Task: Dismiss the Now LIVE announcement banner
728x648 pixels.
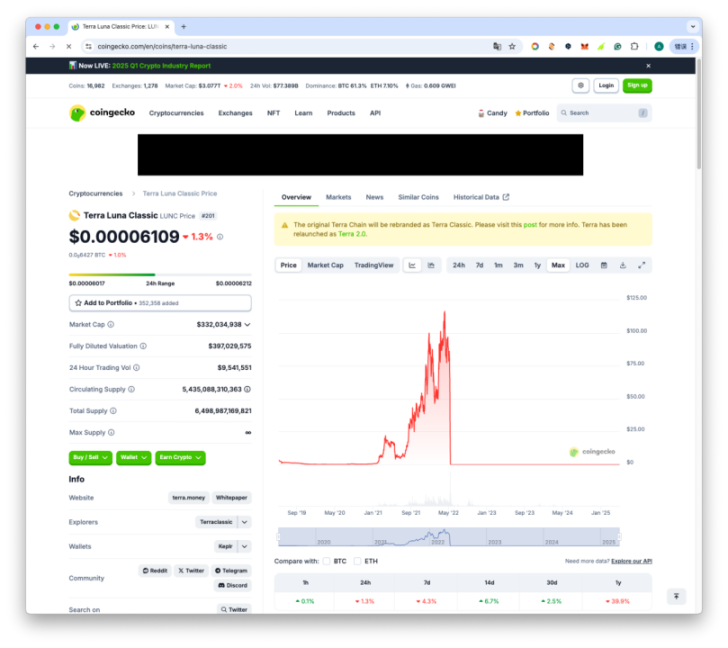Action: tap(648, 66)
